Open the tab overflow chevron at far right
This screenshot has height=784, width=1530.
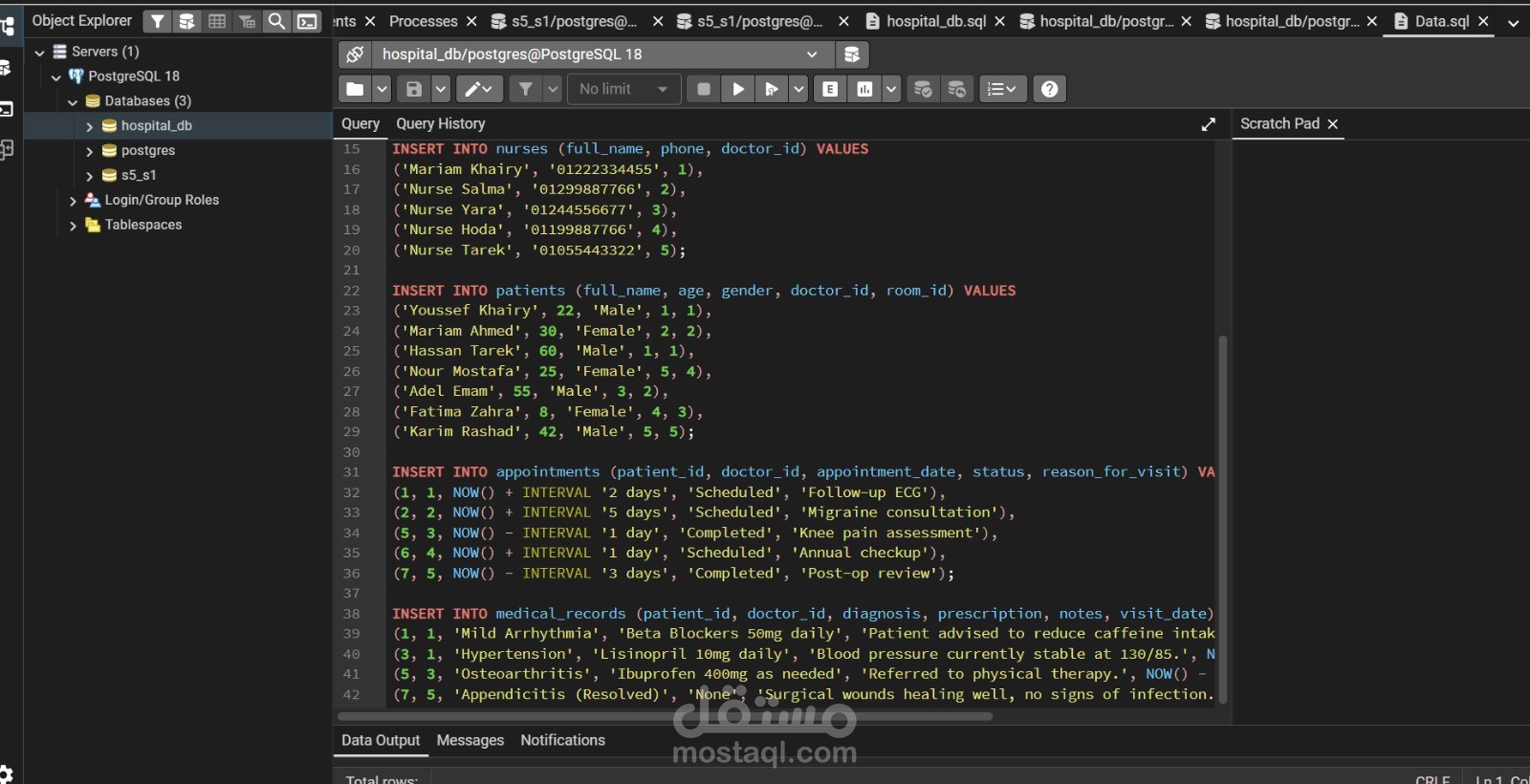click(1513, 21)
